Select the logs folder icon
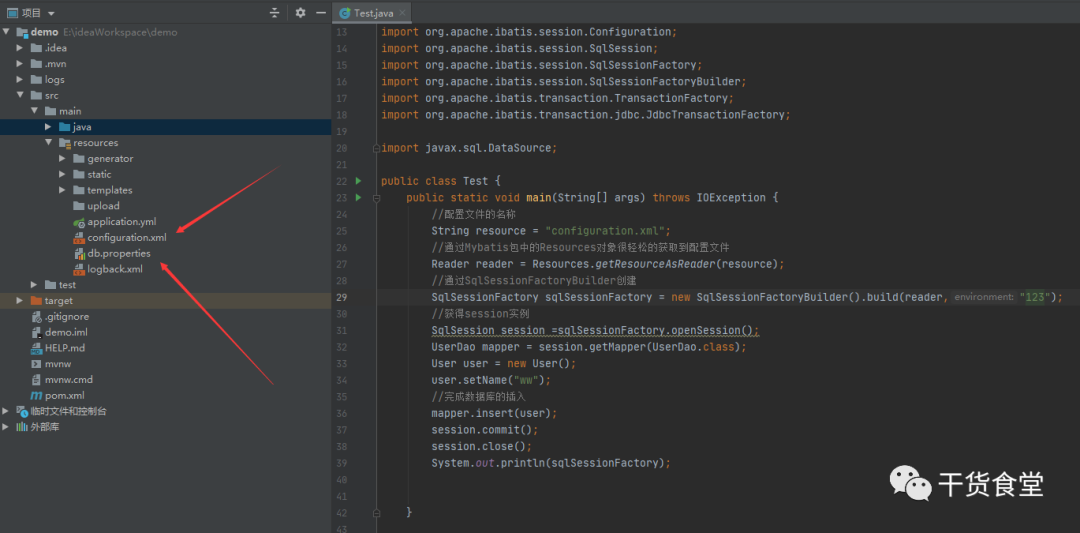Screen dimensions: 1080x533 [x=37, y=79]
